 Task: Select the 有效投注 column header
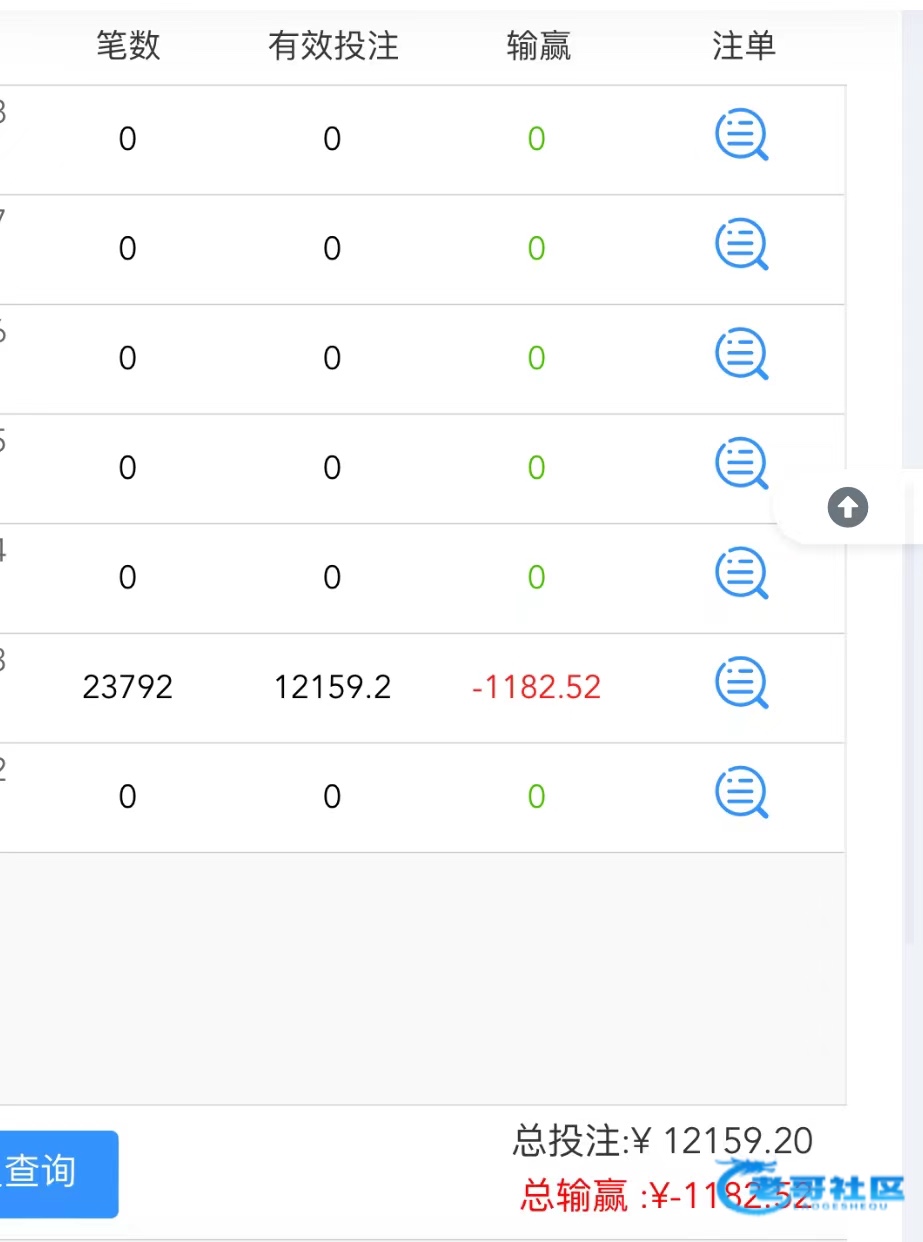coord(333,45)
